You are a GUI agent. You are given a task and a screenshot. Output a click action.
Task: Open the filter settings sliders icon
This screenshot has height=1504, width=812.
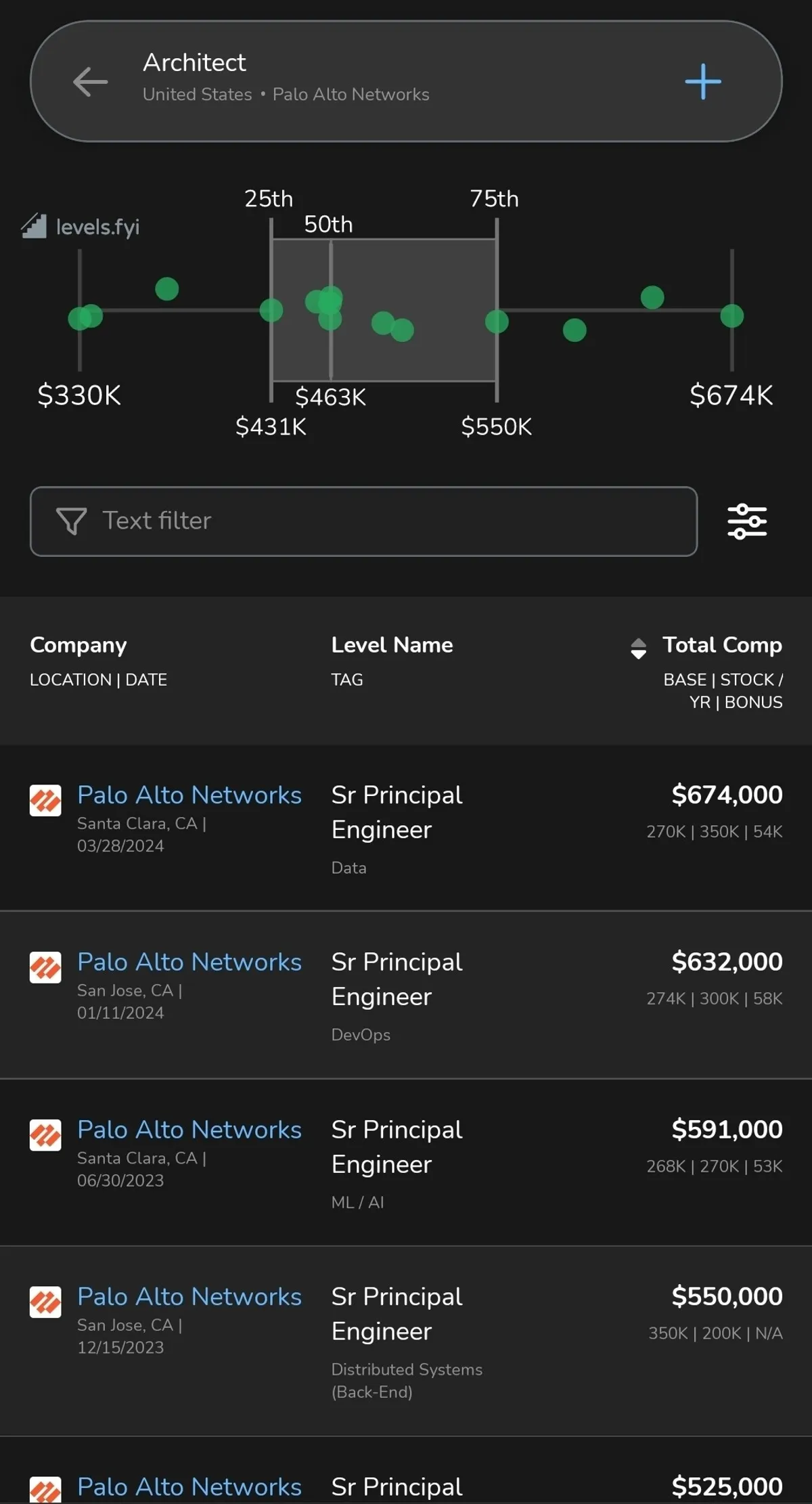747,521
